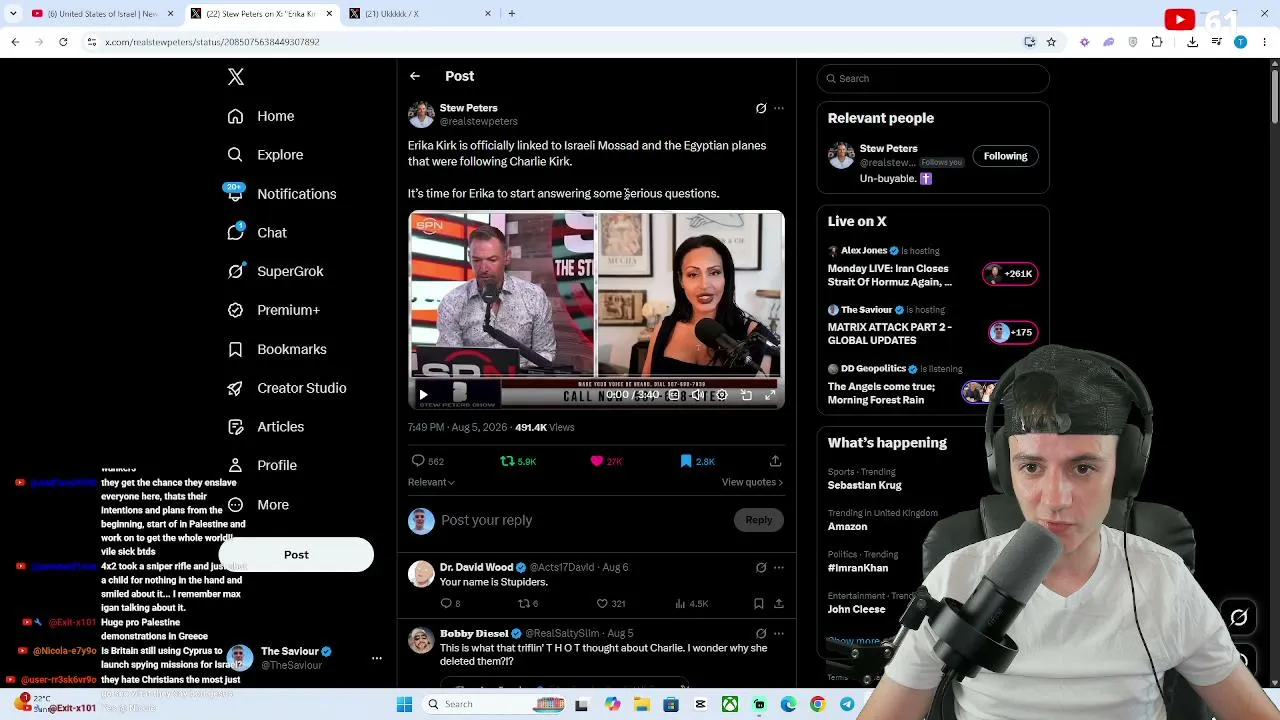
Task: Open account menu dots beside The Saviour
Action: point(377,658)
